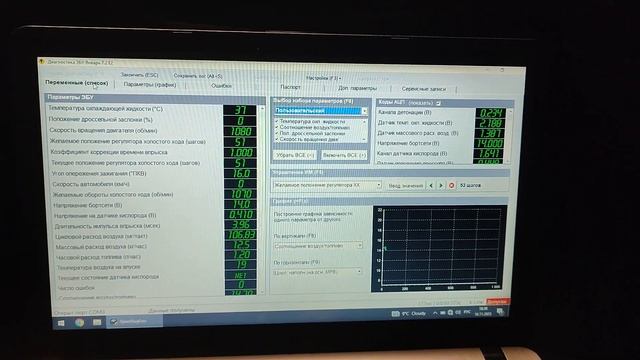Switch to Параметры (график) tab
Image resolution: width=640 pixels, height=360 pixels.
(150, 84)
